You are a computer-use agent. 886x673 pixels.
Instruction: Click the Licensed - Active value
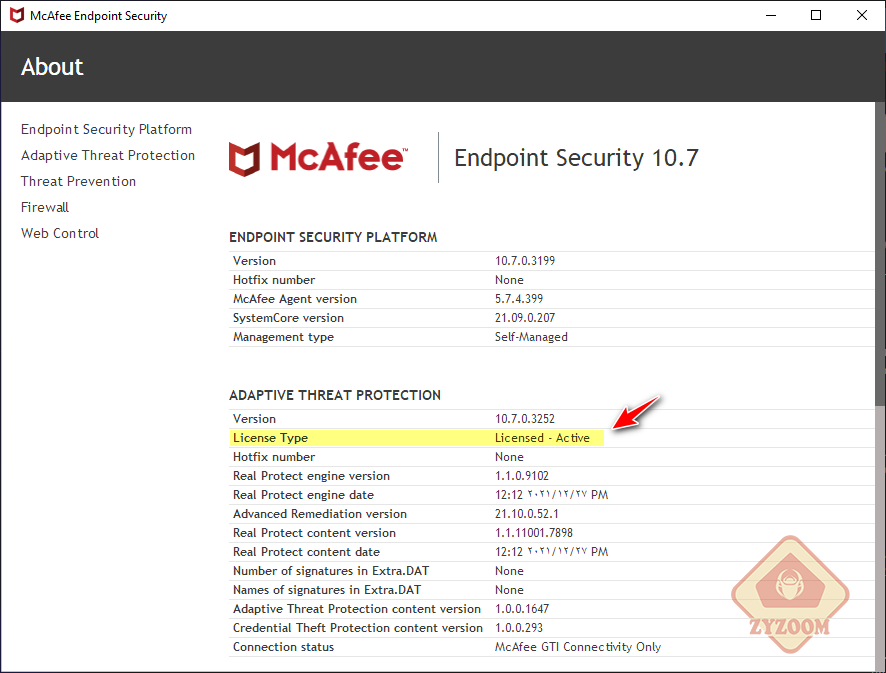[x=542, y=438]
